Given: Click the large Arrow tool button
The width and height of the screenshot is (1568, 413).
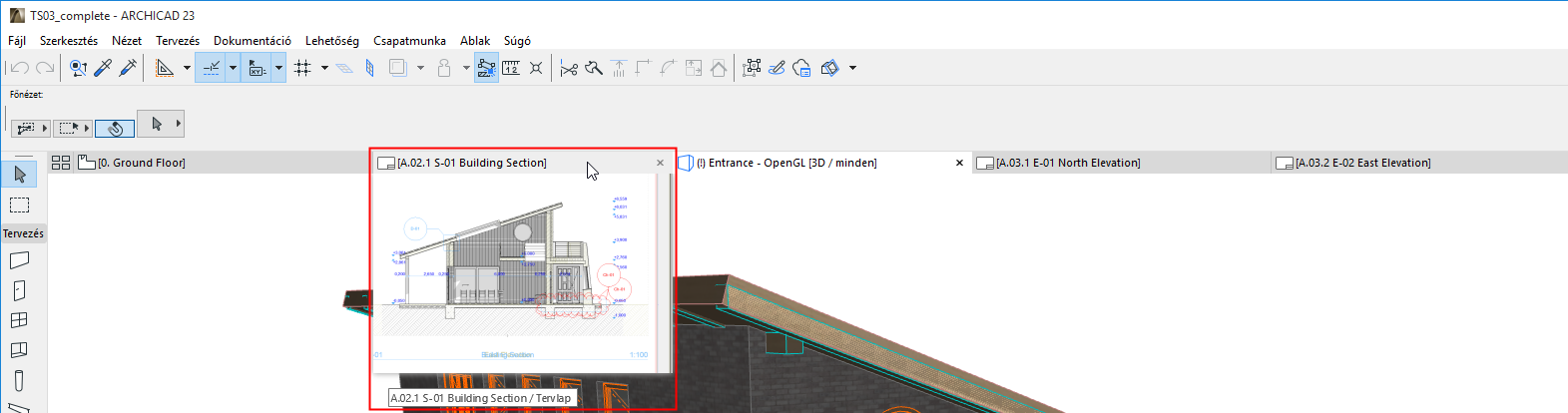Looking at the screenshot, I should [156, 124].
